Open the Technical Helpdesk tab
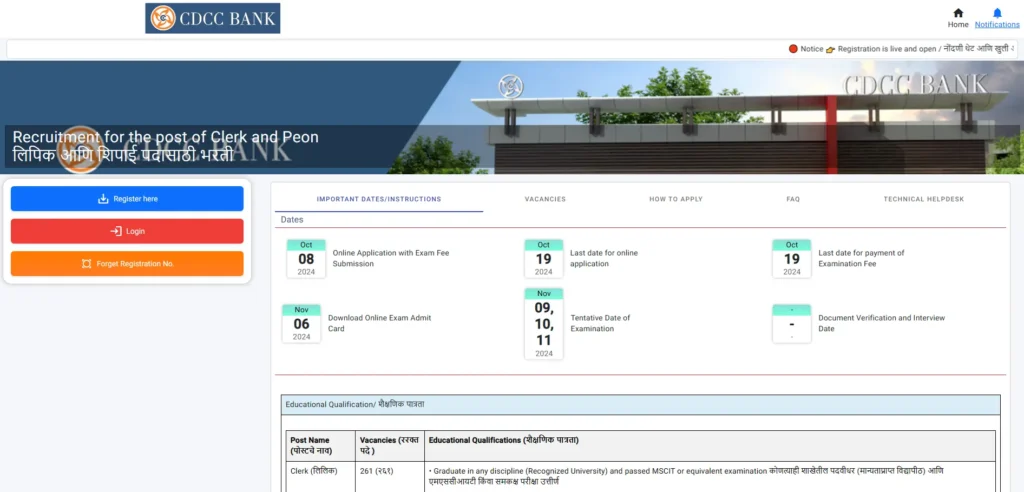This screenshot has height=492, width=1024. 923,199
